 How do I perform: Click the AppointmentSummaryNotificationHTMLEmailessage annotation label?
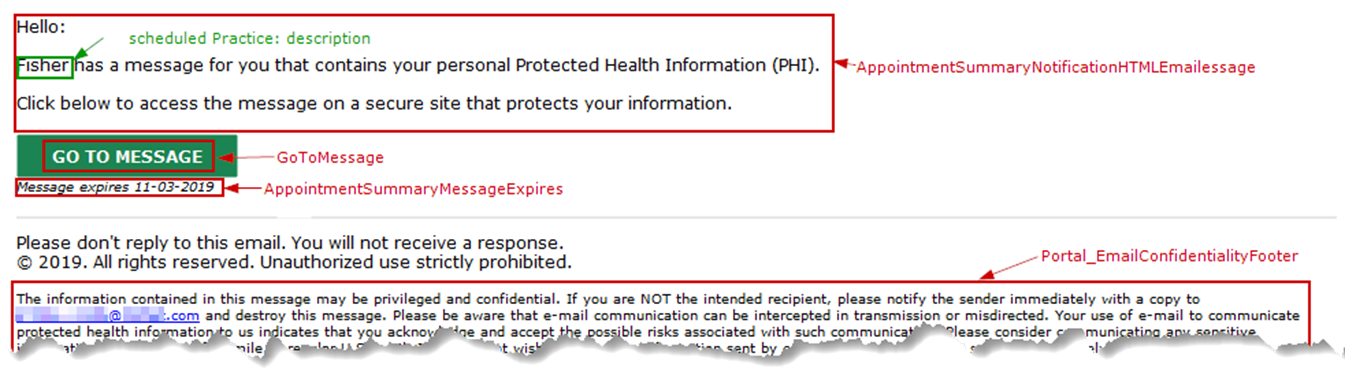pos(1056,67)
